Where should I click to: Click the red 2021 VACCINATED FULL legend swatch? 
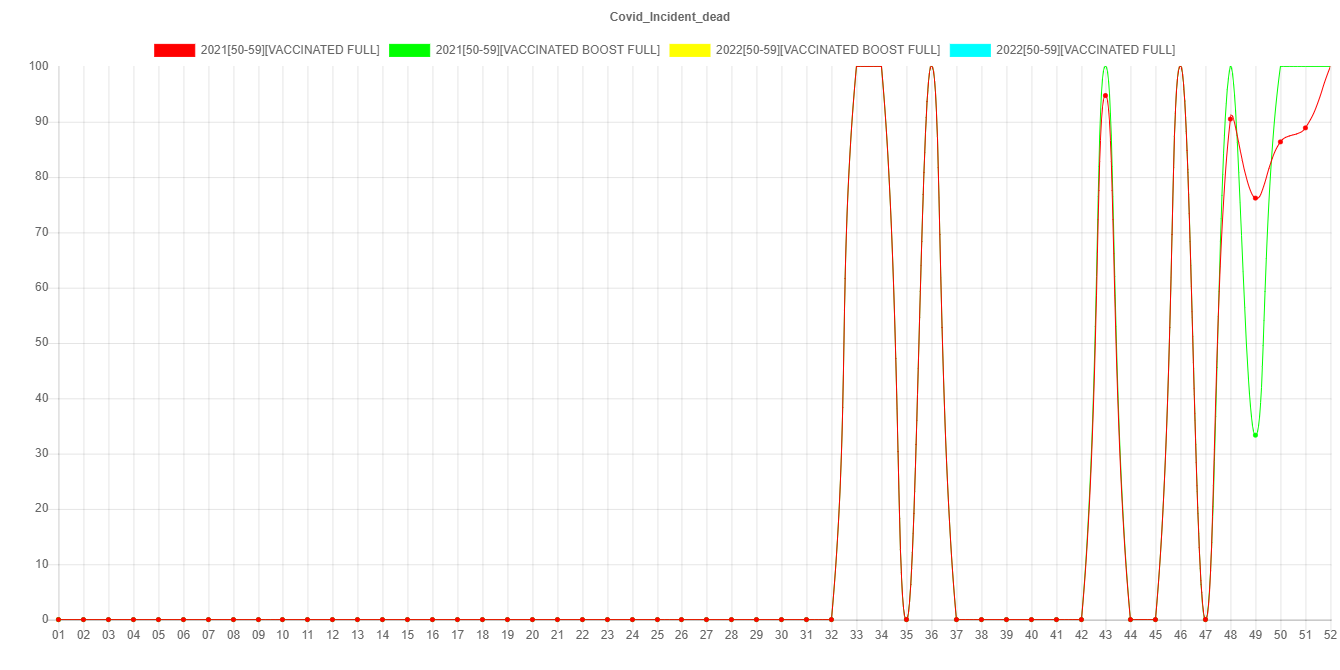[x=174, y=50]
